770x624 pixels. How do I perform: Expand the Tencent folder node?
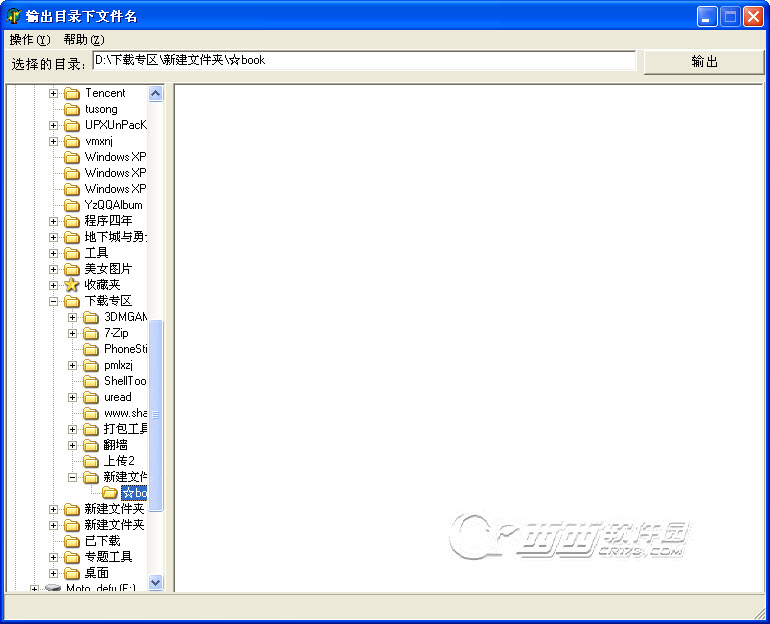click(x=54, y=93)
